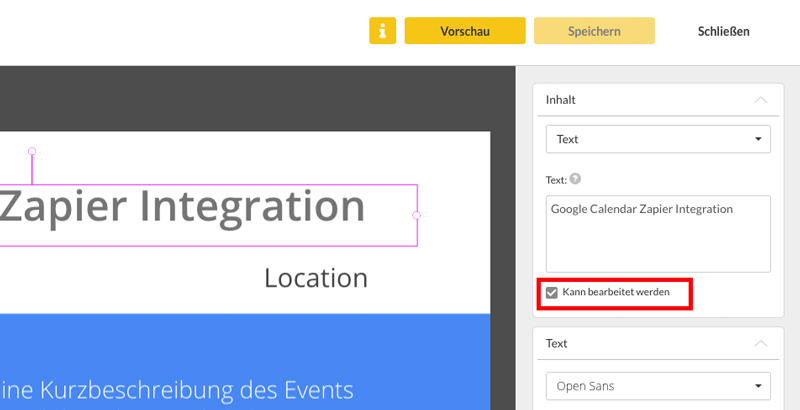Click the Speichern button

pyautogui.click(x=594, y=31)
